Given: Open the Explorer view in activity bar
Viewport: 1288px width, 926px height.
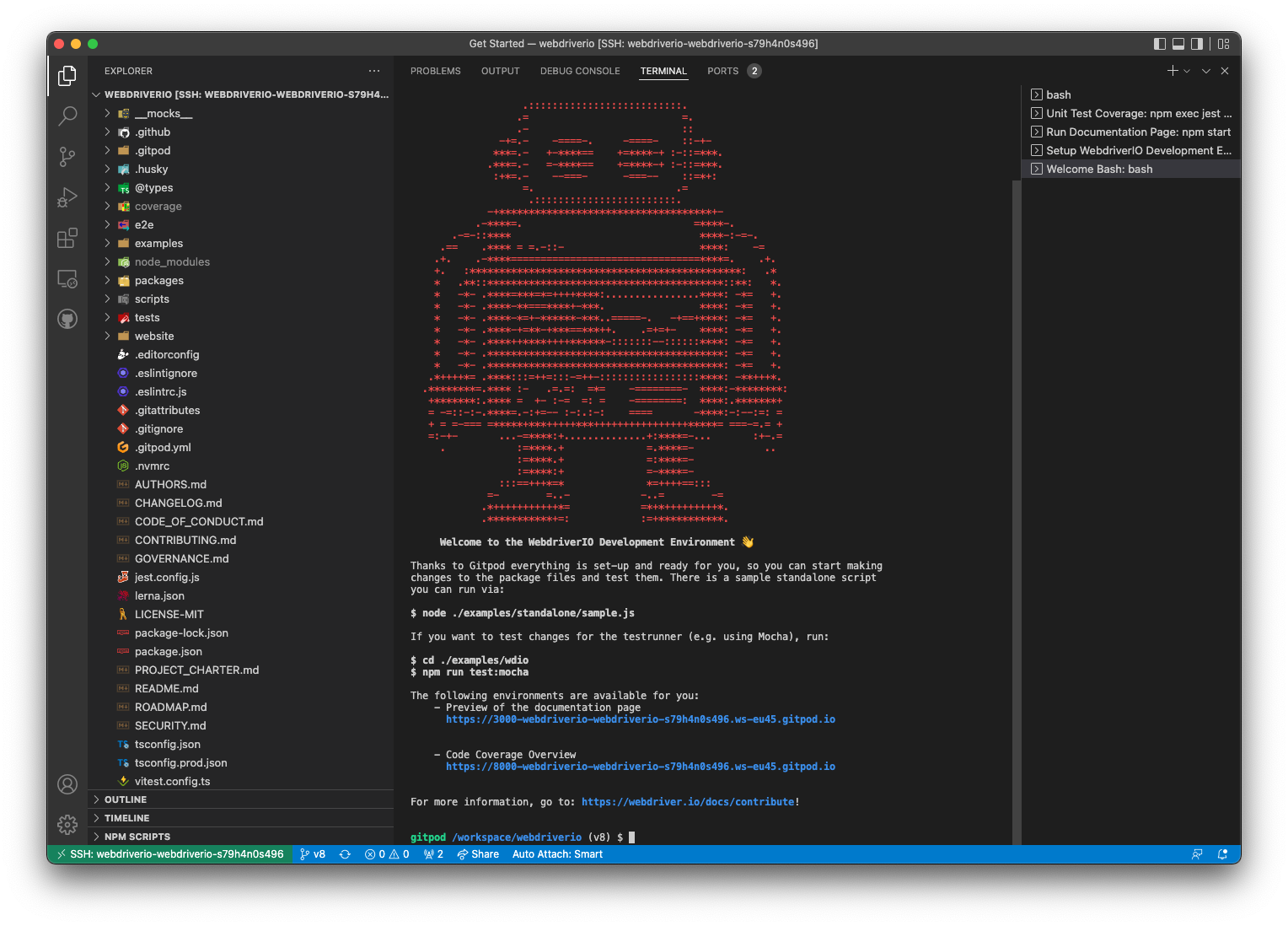Looking at the screenshot, I should coord(67,76).
